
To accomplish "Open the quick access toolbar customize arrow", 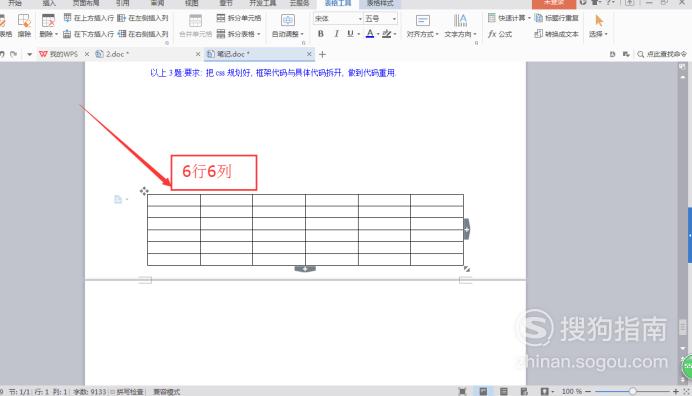I will 30,54.
